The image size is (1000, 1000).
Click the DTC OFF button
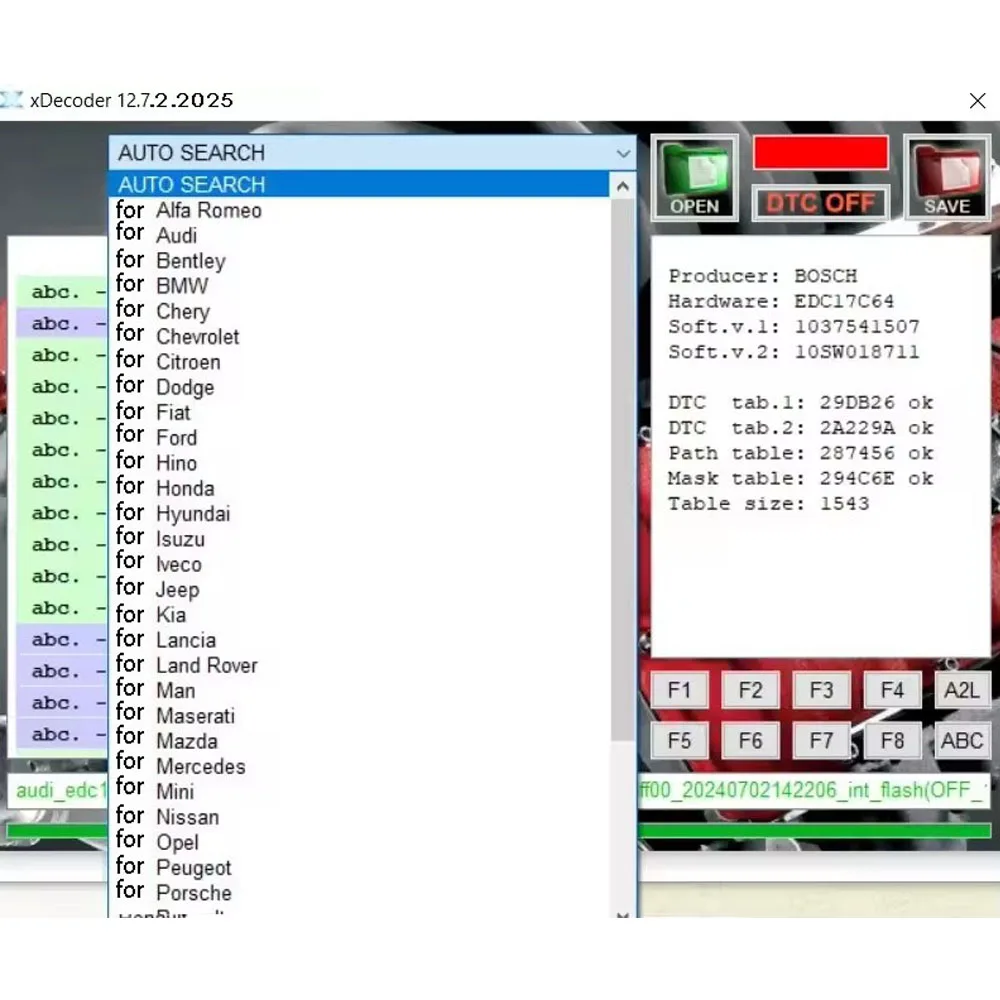[x=820, y=203]
